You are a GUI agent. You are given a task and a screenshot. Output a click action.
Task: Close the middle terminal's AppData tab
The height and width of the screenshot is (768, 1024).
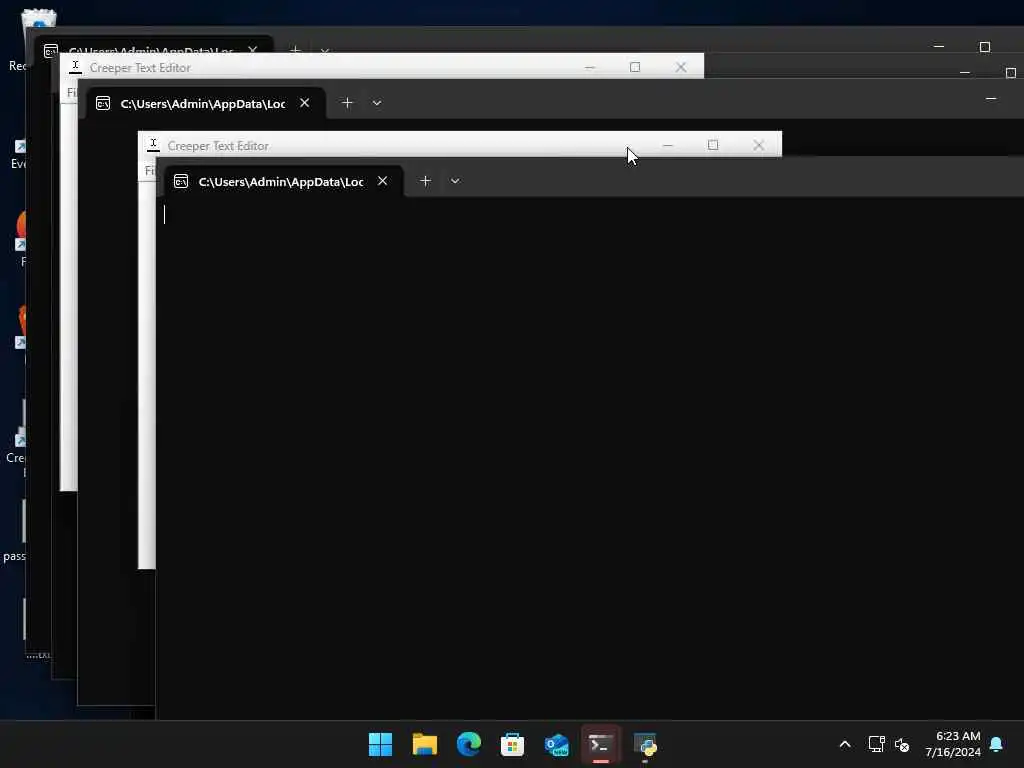tap(304, 103)
